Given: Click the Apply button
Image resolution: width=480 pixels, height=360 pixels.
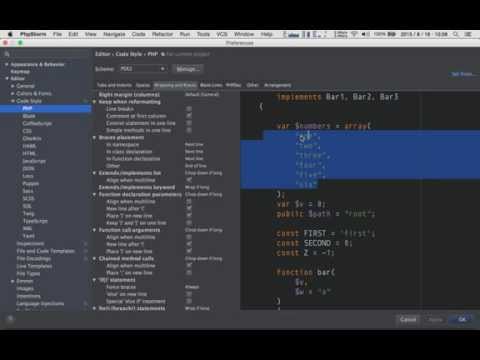Looking at the screenshot, I should tap(435, 319).
